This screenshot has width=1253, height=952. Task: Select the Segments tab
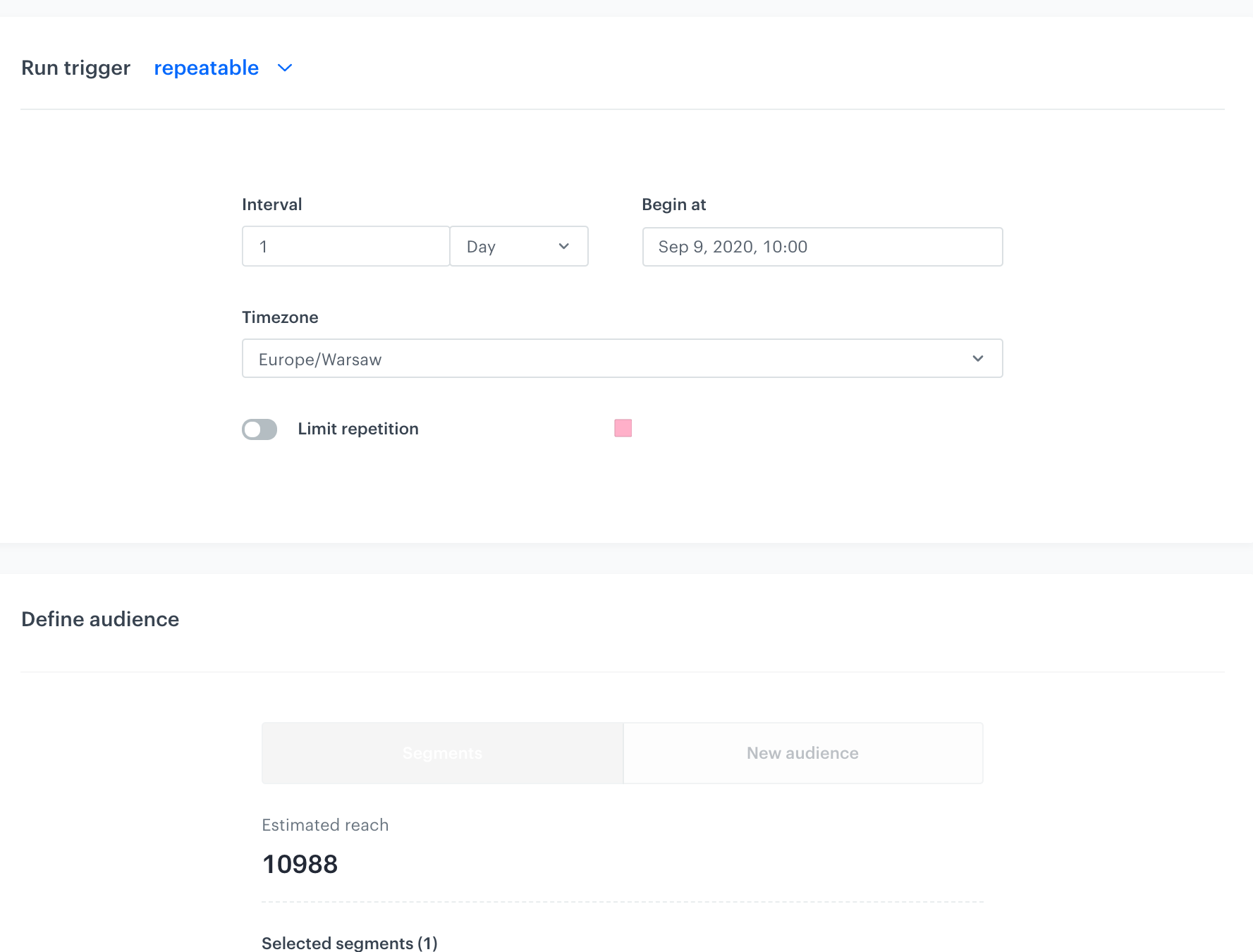click(441, 752)
